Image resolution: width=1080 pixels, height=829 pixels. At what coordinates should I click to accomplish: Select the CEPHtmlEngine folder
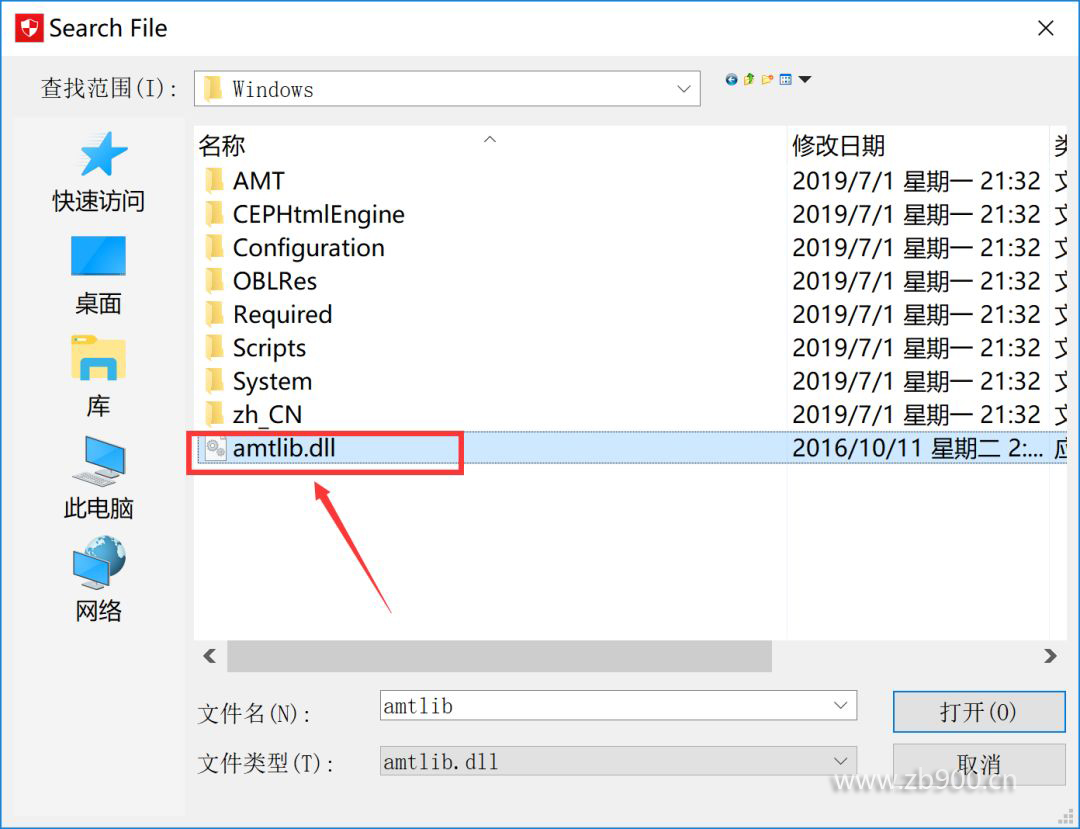coord(318,215)
